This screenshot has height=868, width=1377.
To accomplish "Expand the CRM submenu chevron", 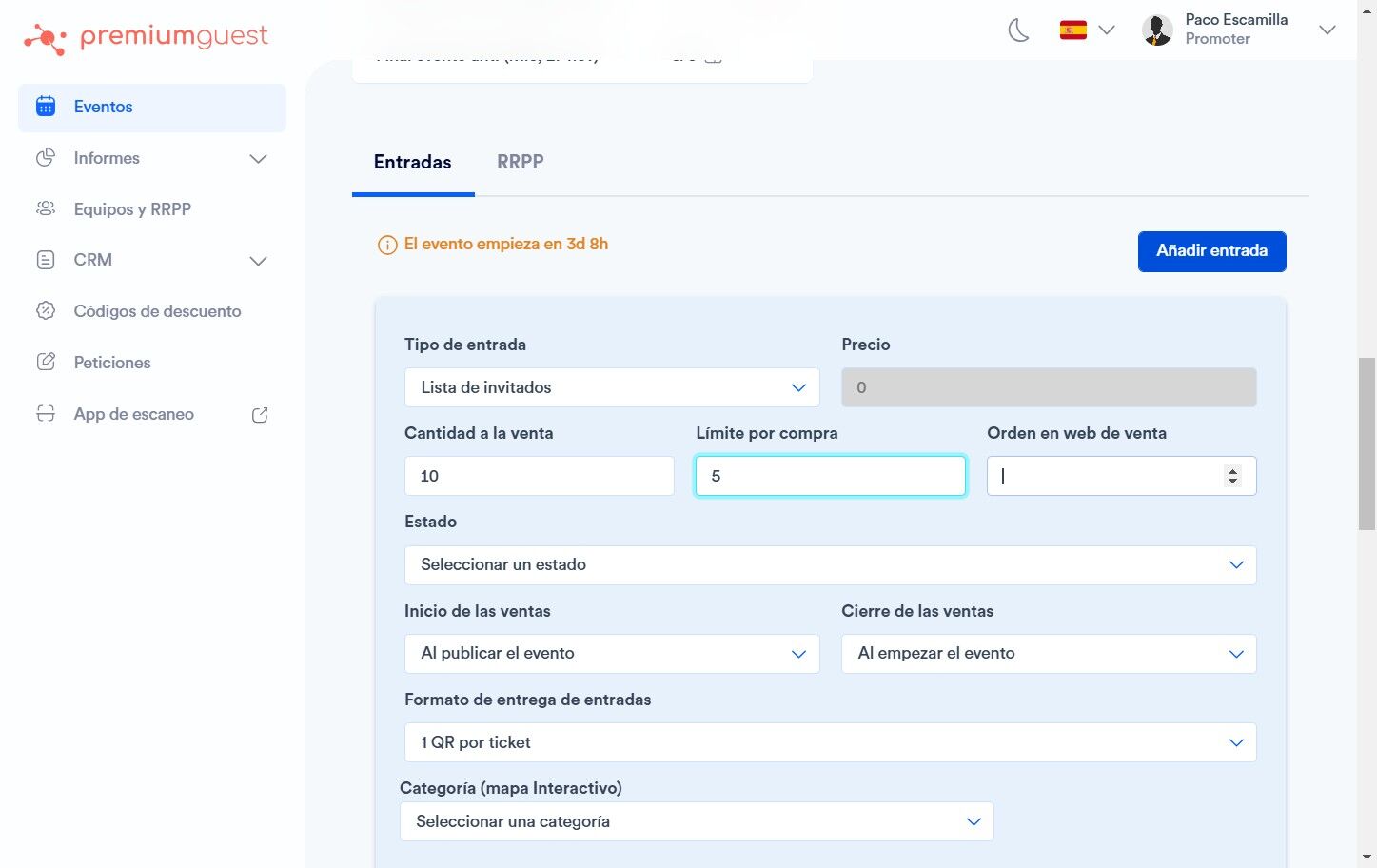I will click(x=258, y=261).
